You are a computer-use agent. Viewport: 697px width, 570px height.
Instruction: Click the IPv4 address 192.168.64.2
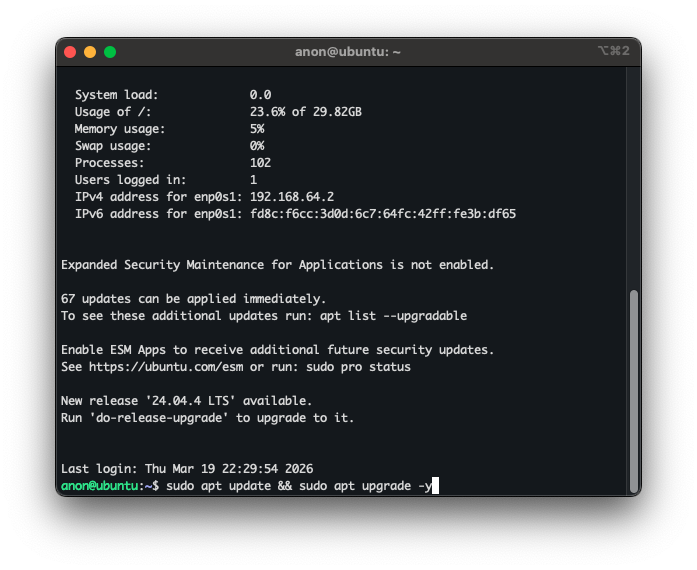tap(292, 197)
